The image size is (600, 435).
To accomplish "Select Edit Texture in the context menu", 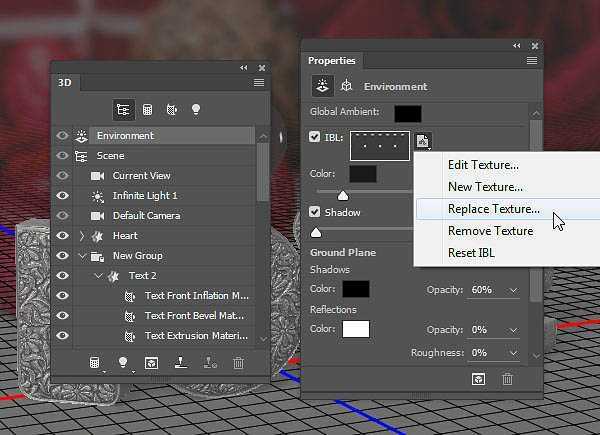I will pos(483,165).
